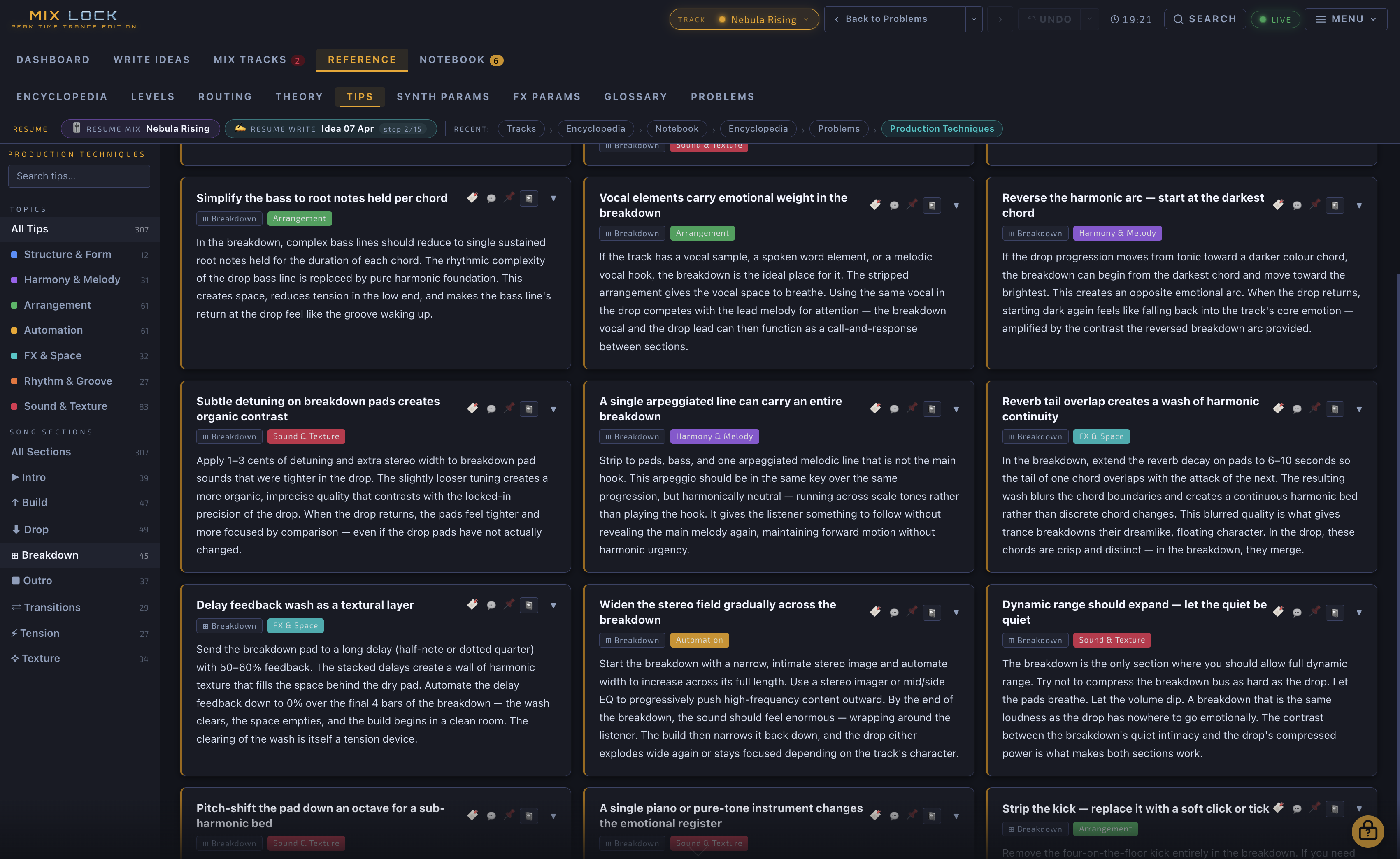Click the notebook icon on the Delay feedback wash card

coord(529,605)
